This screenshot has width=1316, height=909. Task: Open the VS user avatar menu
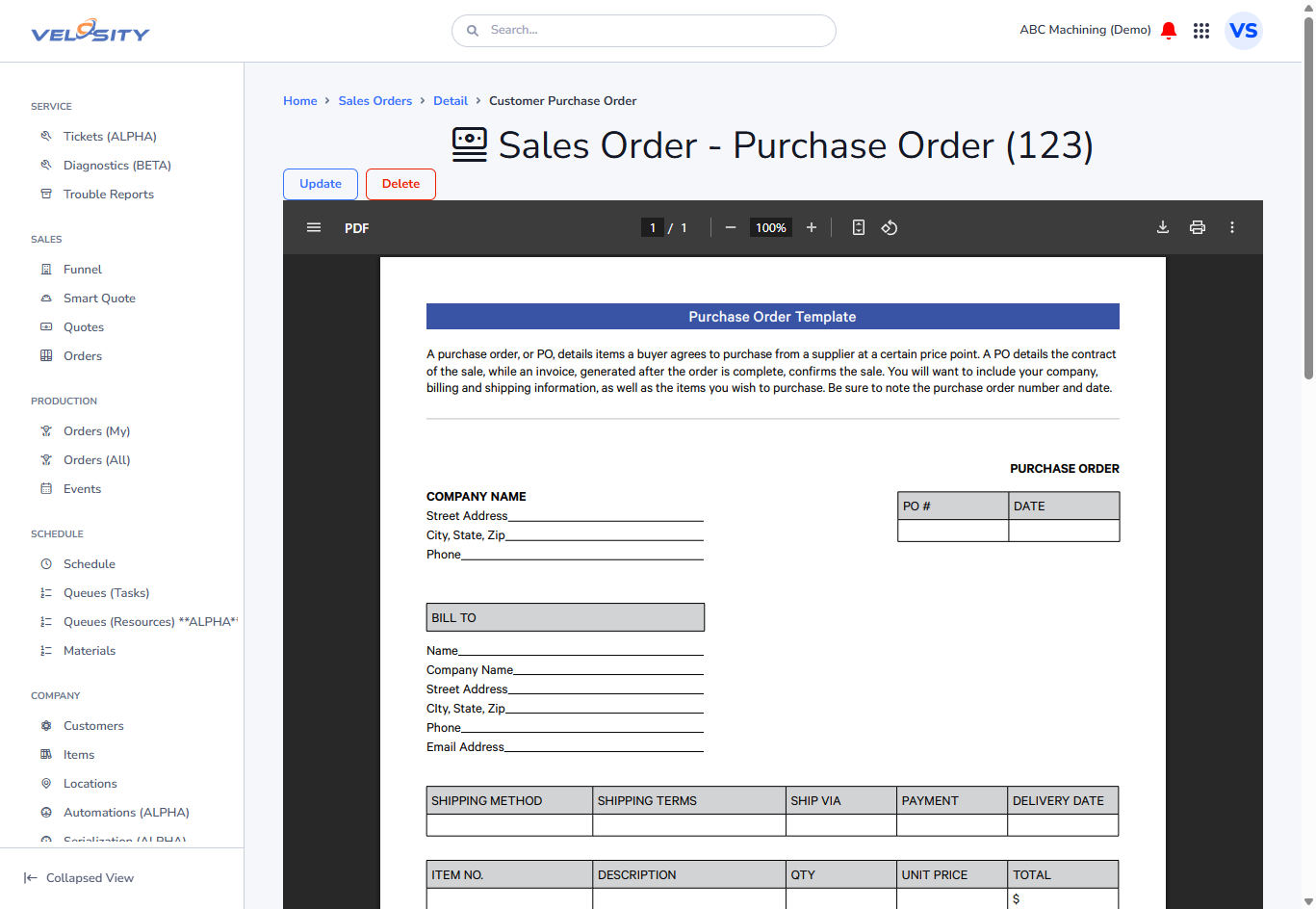point(1244,31)
